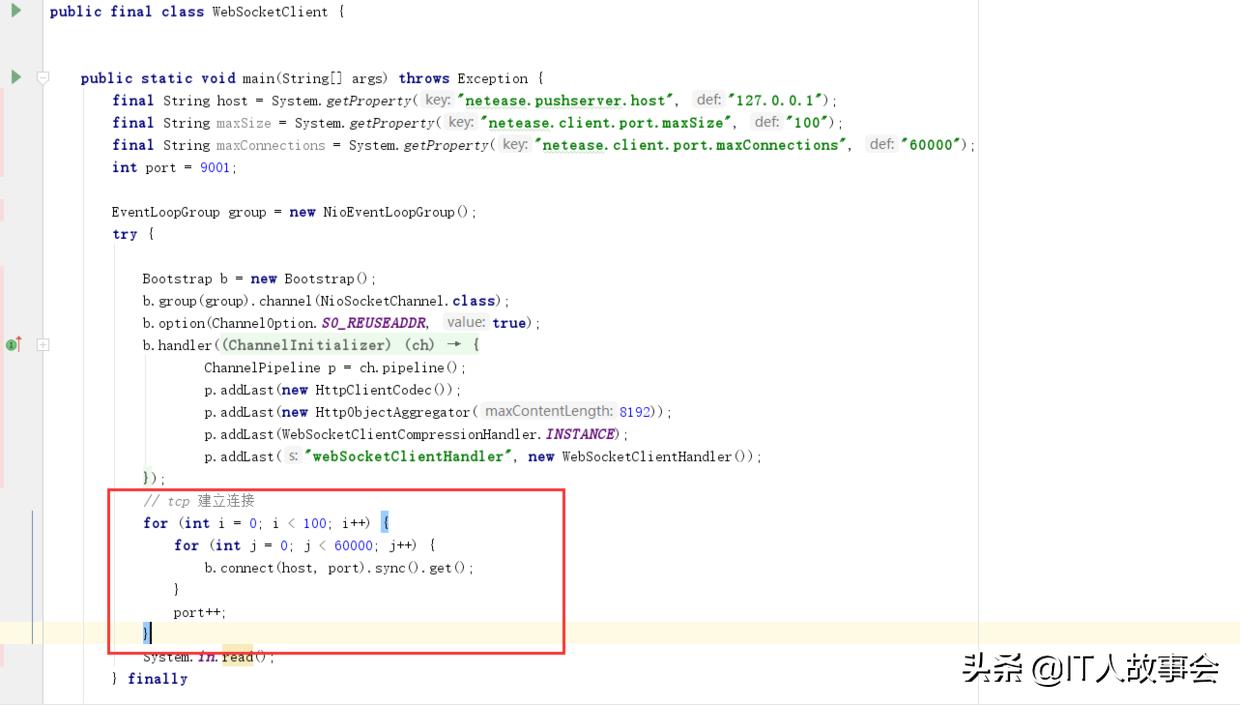Click the maxContentLength parameter hint
The image size is (1240, 705).
pos(547,411)
